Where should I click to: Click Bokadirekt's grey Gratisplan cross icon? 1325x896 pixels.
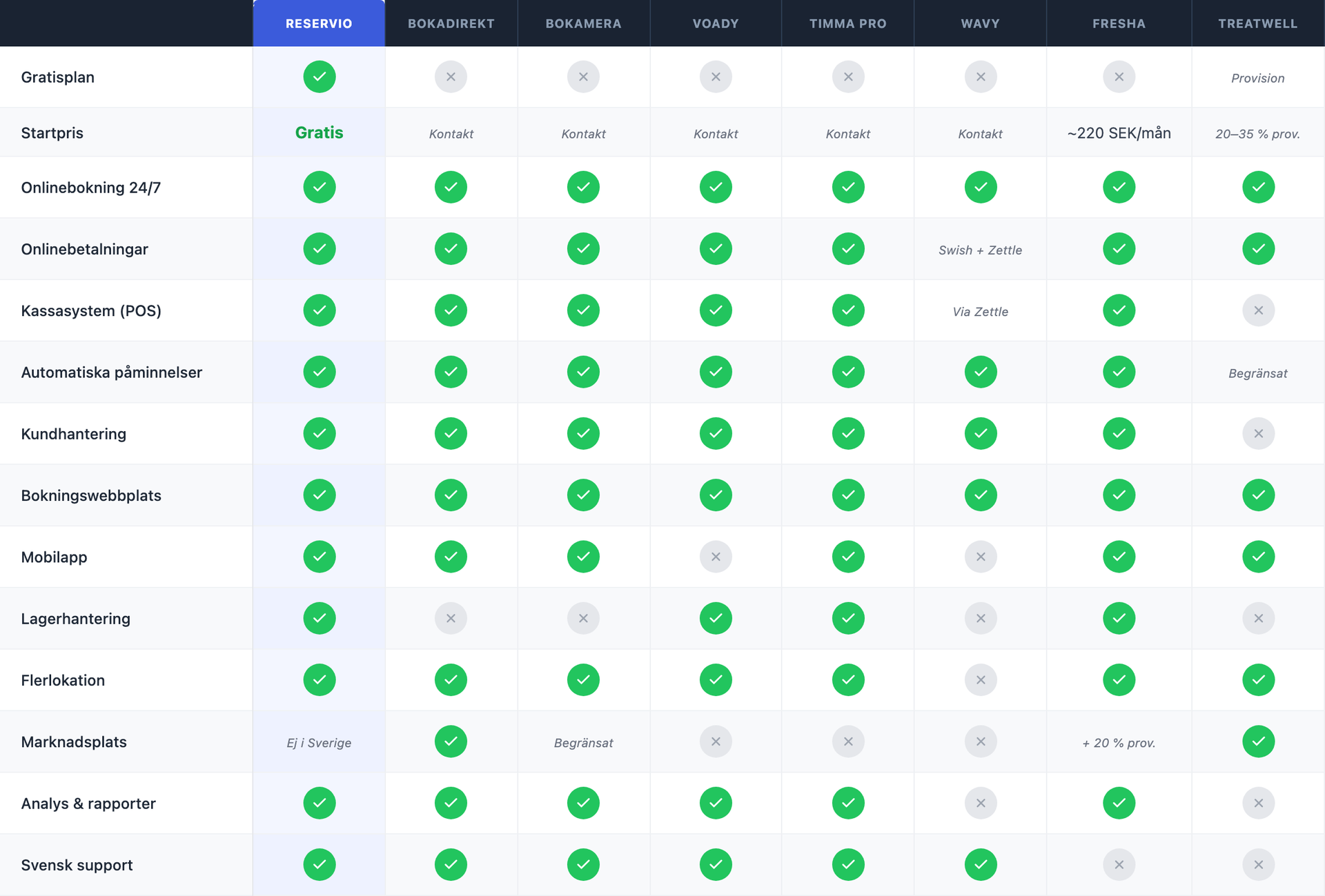[x=451, y=77]
